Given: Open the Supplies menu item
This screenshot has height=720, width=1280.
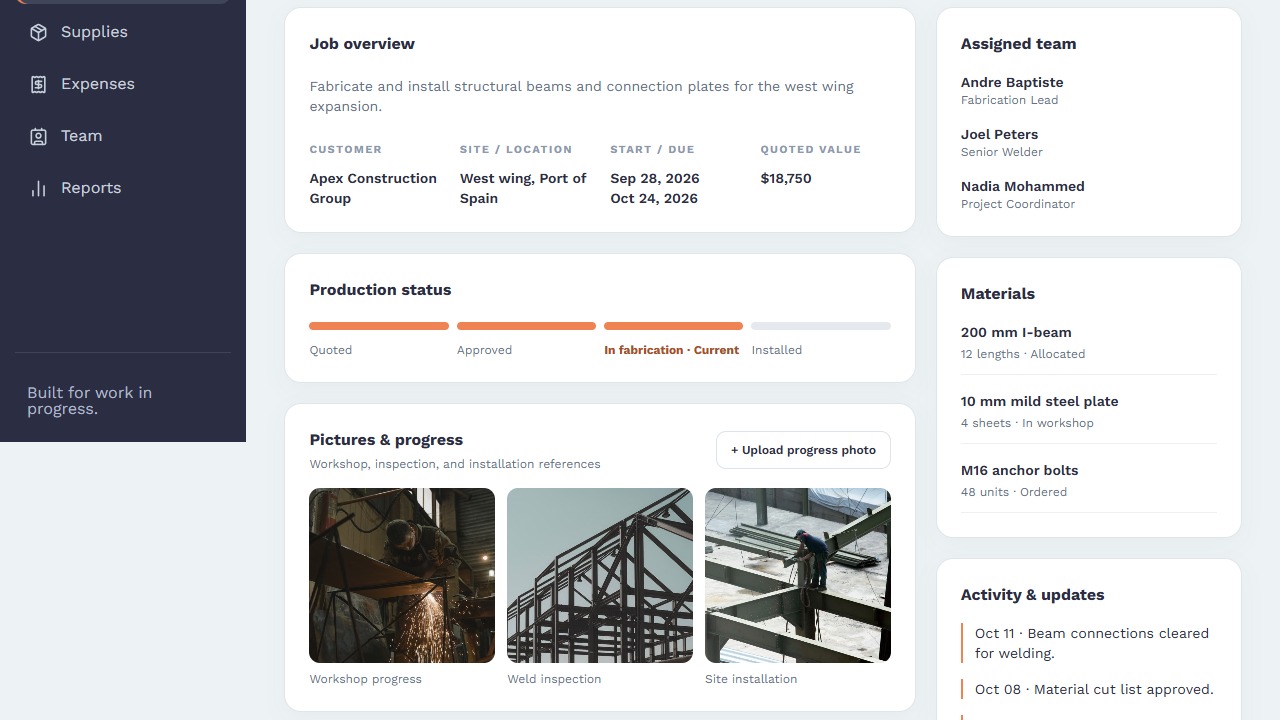Looking at the screenshot, I should pyautogui.click(x=123, y=32).
